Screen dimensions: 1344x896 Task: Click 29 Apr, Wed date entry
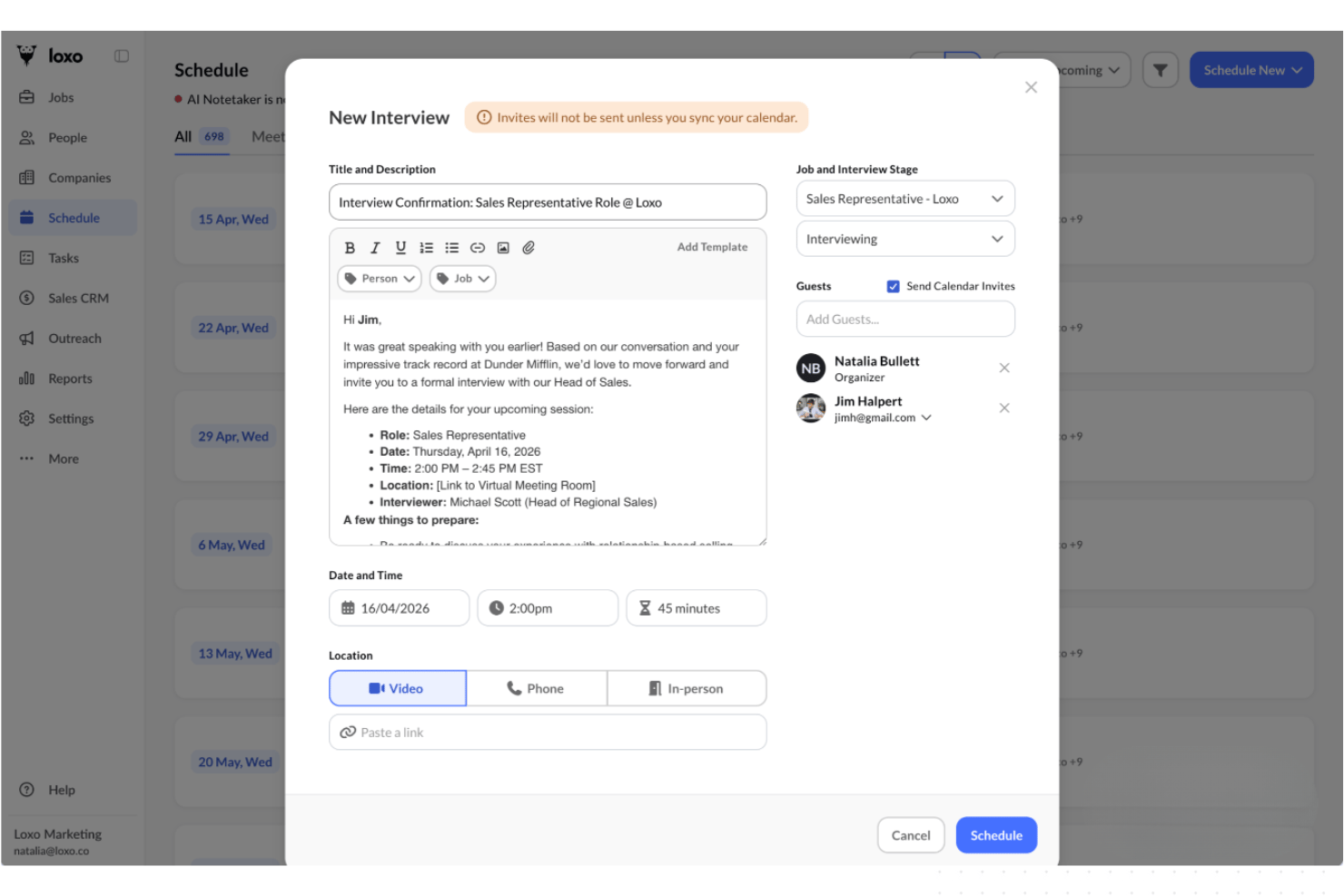[233, 436]
